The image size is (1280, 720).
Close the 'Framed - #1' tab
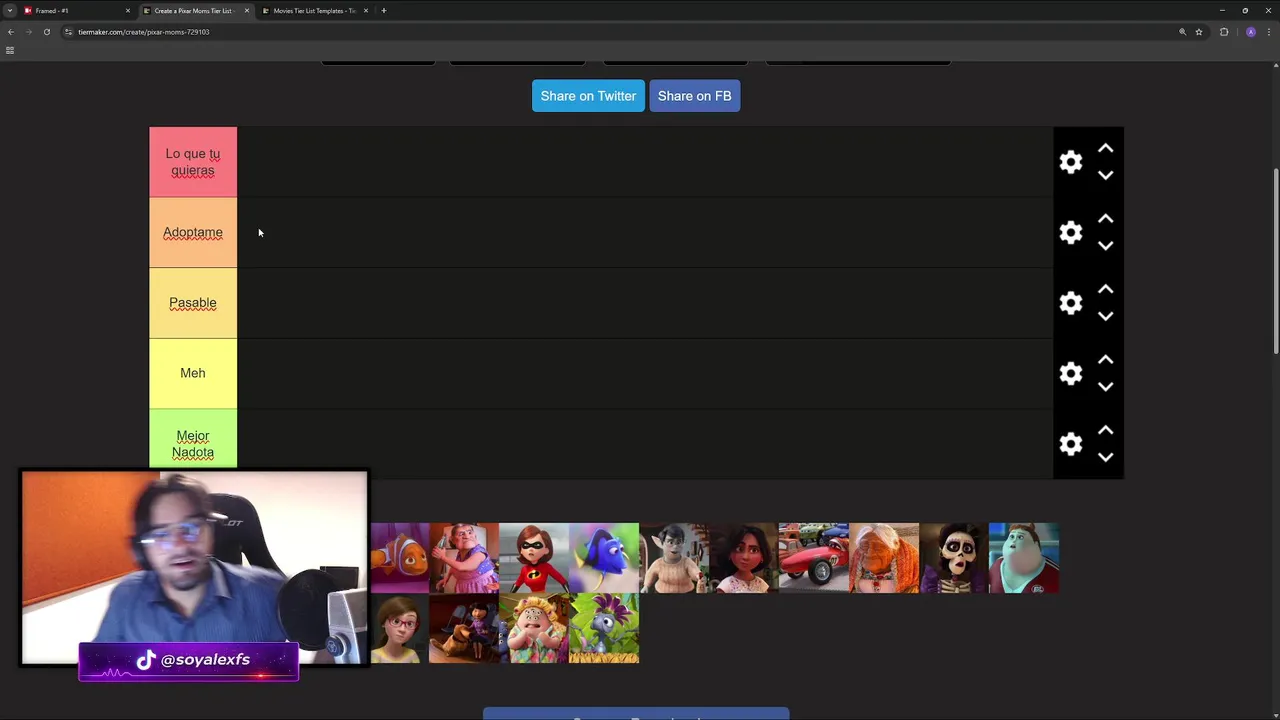point(128,10)
